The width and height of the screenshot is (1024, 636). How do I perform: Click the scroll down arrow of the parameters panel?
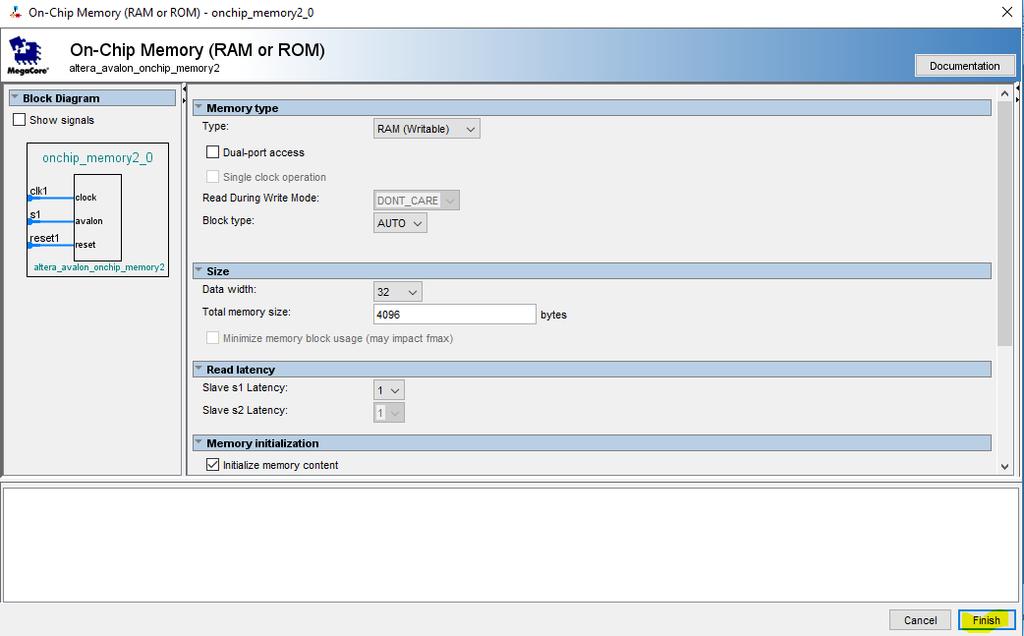1004,466
